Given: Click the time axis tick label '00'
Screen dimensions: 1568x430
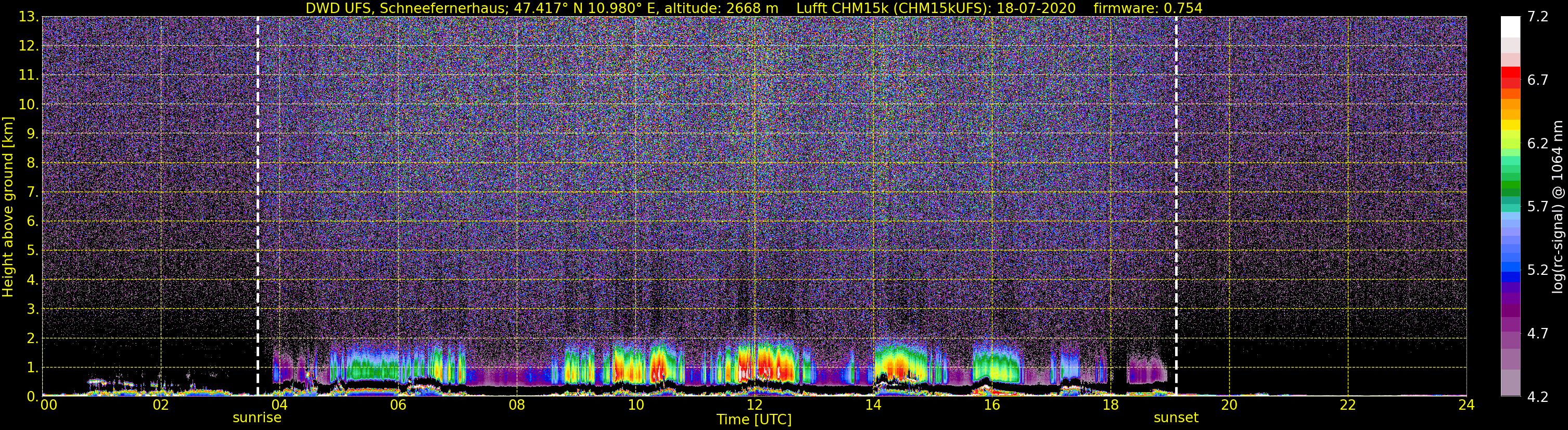Looking at the screenshot, I should 49,406.
